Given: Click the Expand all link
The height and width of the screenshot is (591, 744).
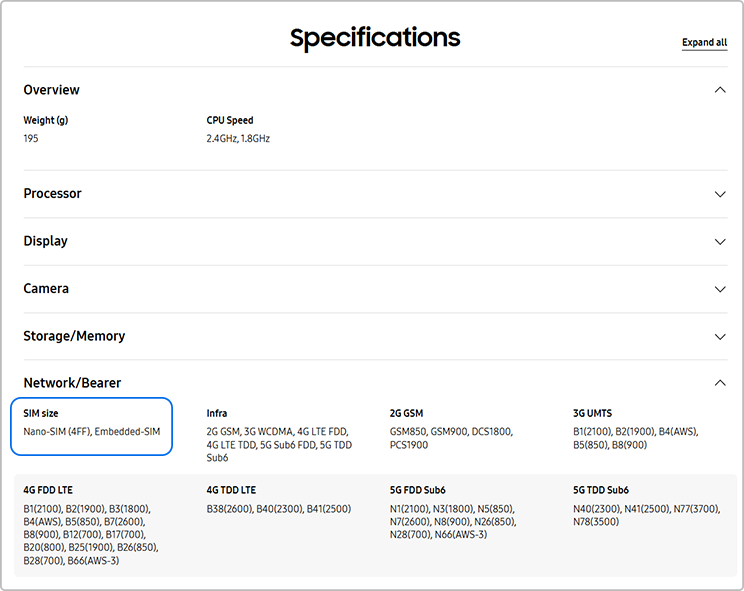Looking at the screenshot, I should click(704, 43).
